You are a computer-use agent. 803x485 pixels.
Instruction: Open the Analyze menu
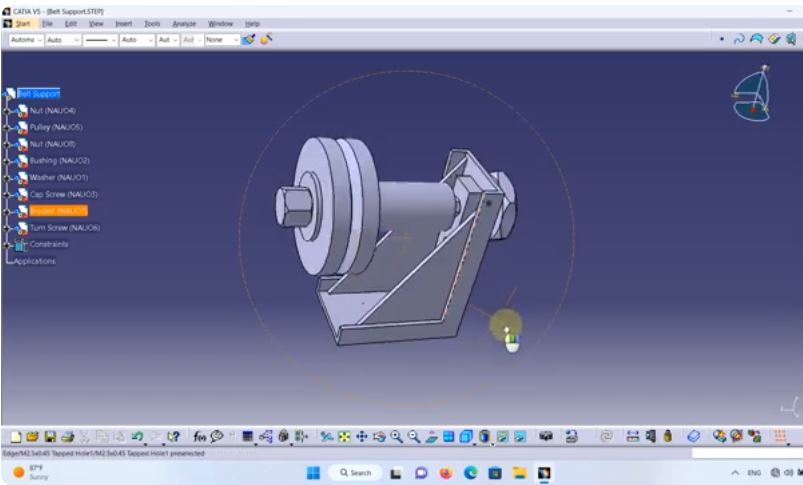tap(184, 24)
